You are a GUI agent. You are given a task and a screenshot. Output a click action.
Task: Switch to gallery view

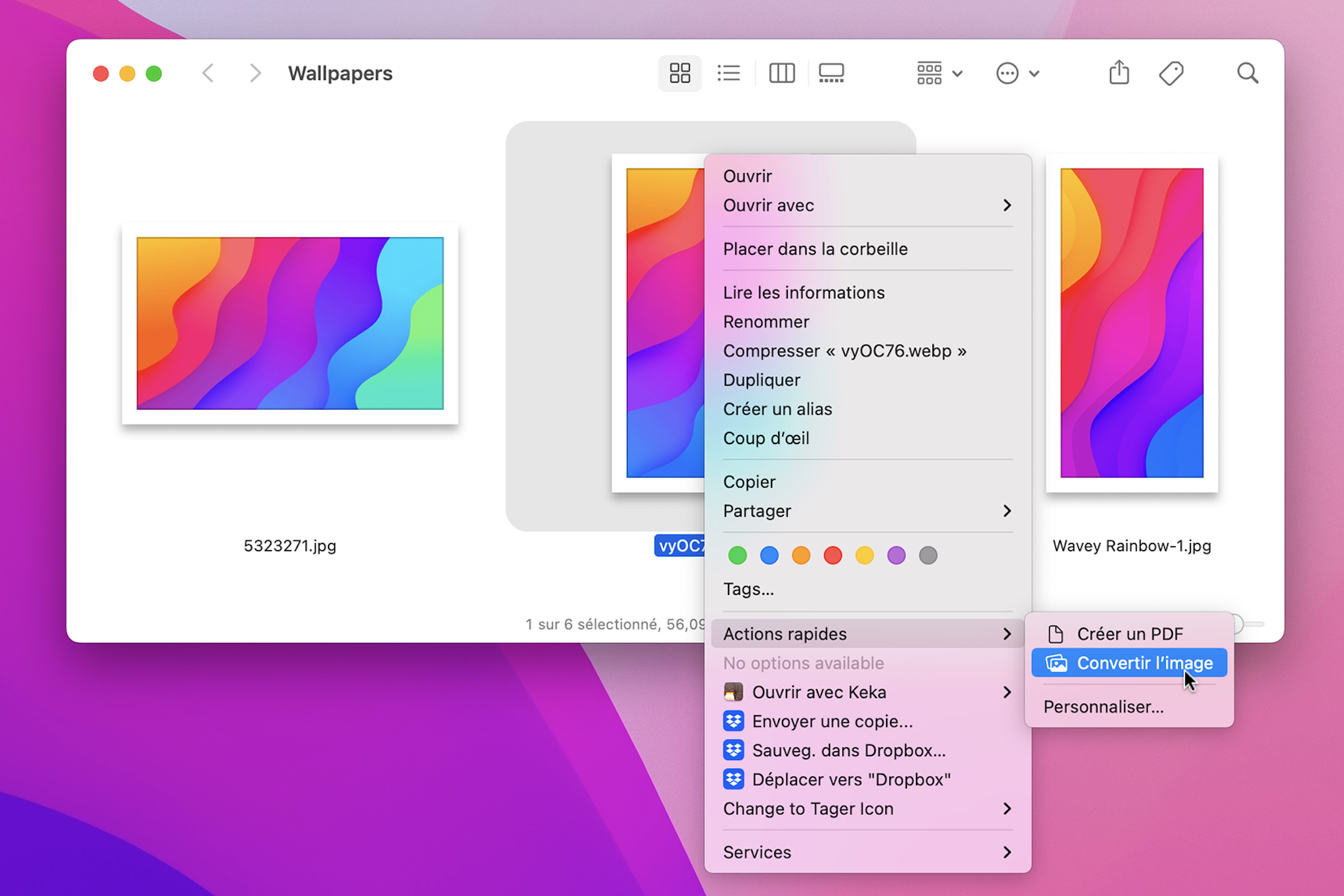pyautogui.click(x=831, y=73)
